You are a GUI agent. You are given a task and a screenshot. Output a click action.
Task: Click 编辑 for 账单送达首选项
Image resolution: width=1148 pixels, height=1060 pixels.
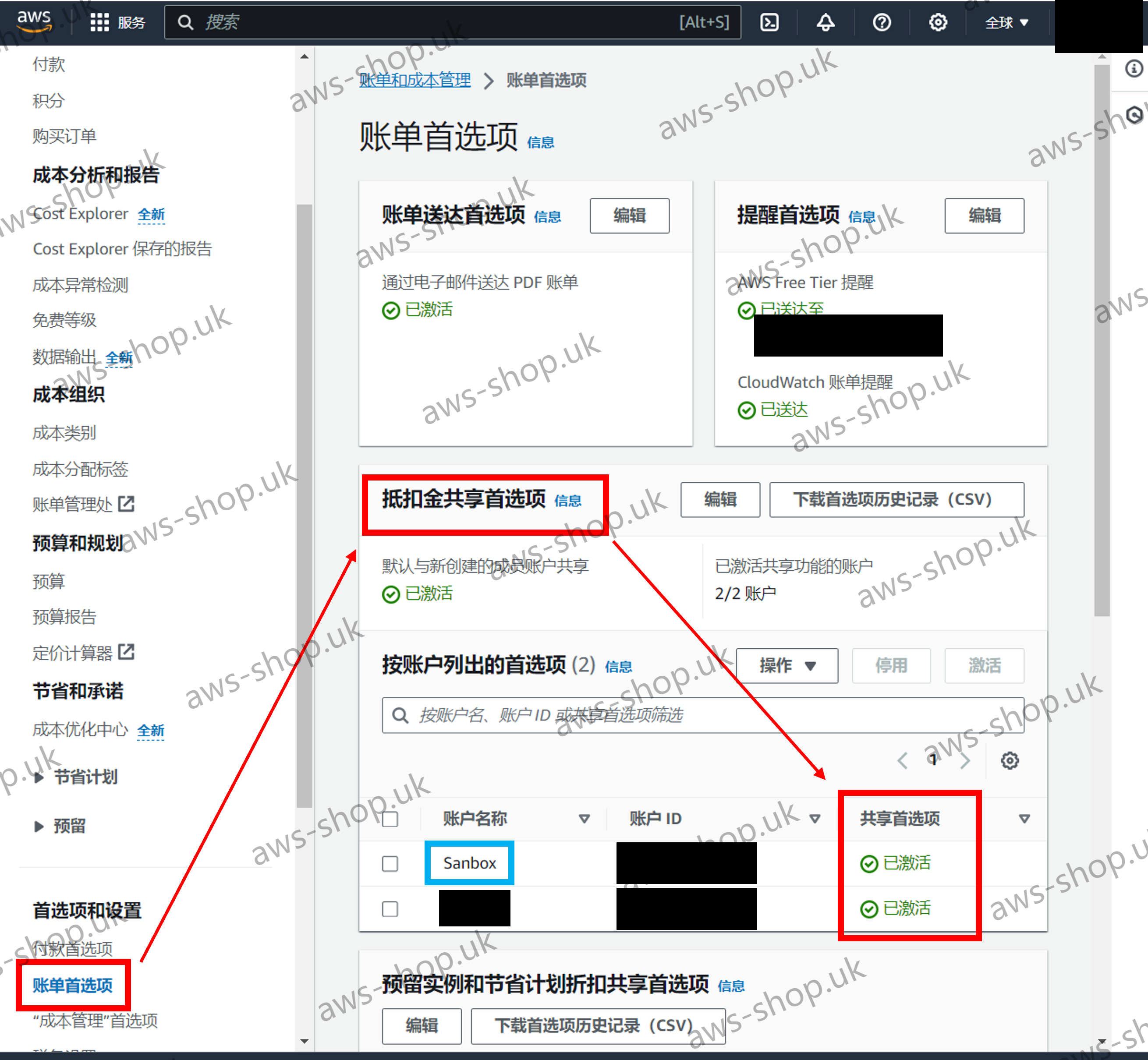tap(629, 216)
